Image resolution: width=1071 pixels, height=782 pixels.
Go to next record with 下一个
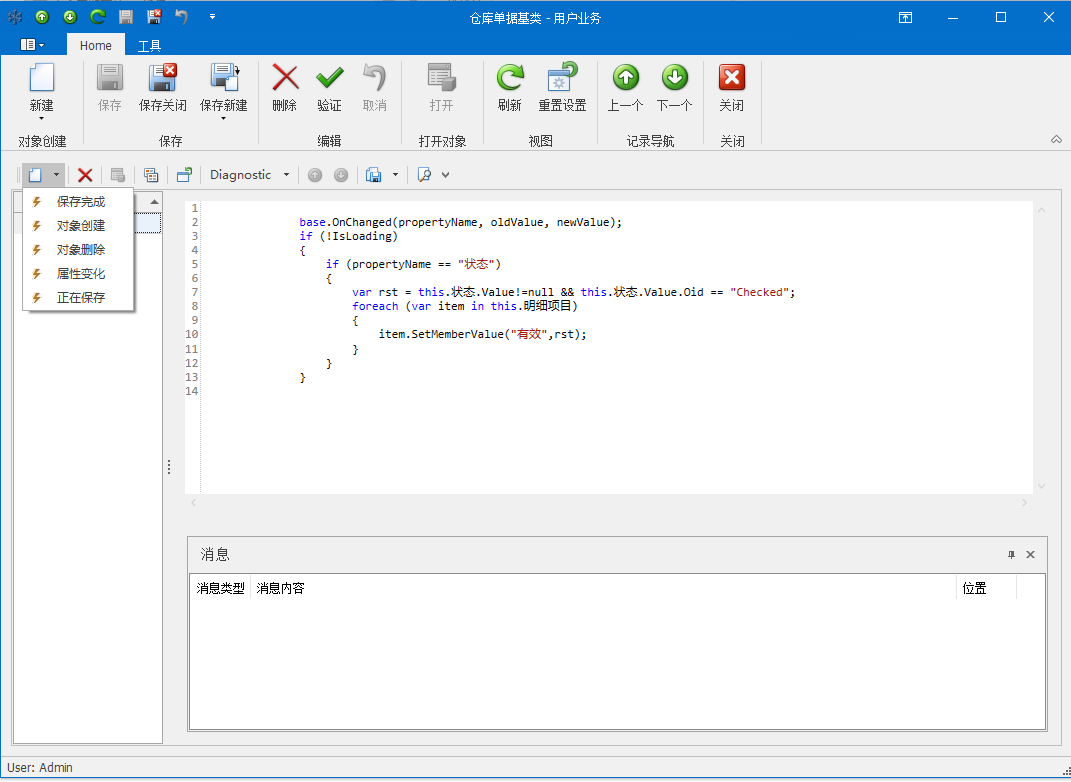click(x=675, y=77)
